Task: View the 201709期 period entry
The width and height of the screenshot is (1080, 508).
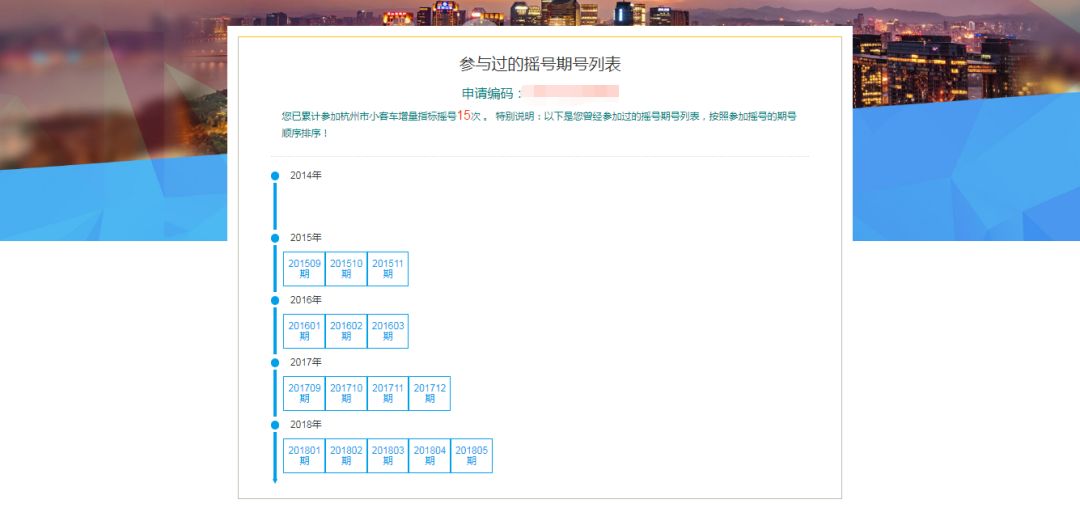Action: [304, 394]
